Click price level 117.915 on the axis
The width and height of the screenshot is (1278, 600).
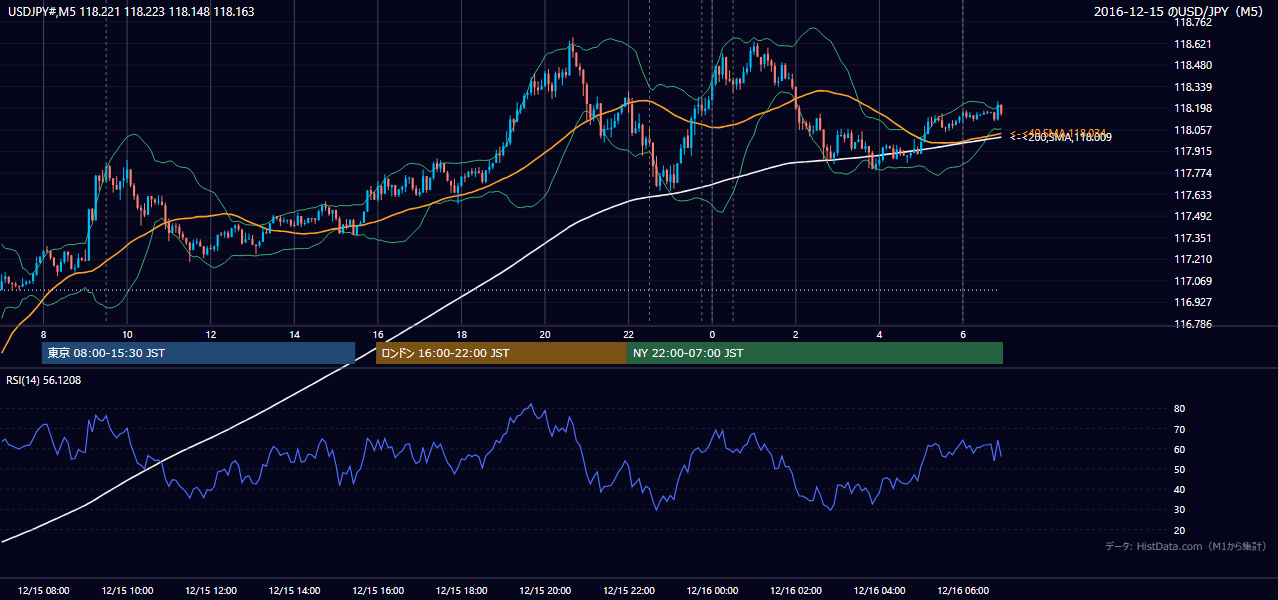[x=1192, y=151]
